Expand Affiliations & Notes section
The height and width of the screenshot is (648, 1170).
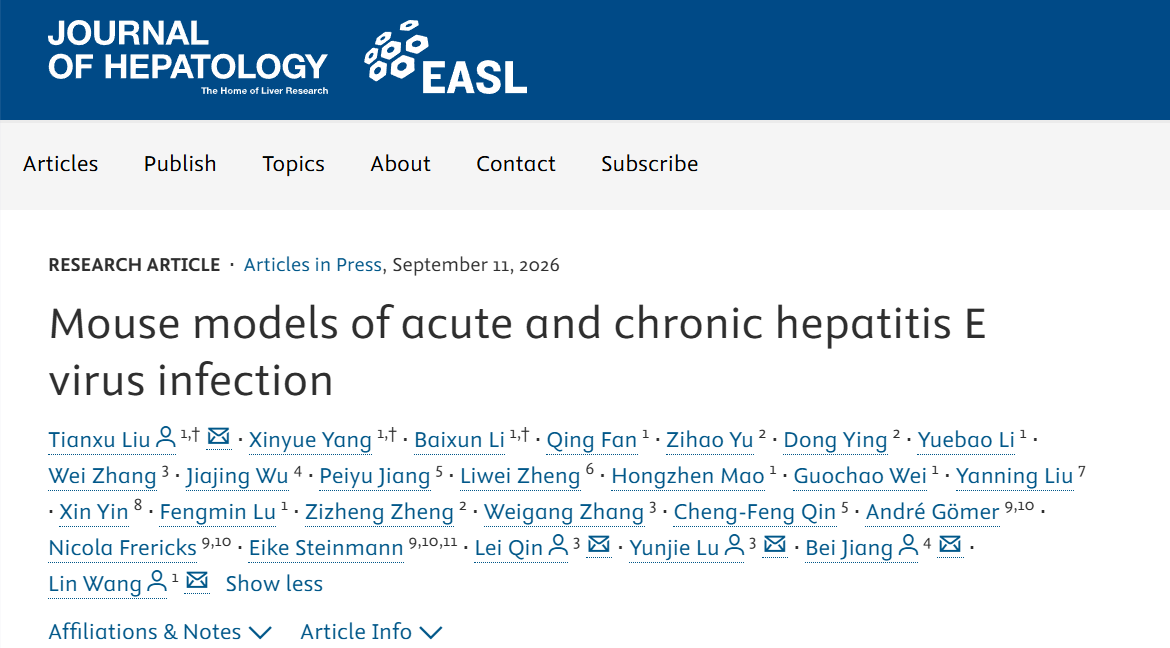160,632
